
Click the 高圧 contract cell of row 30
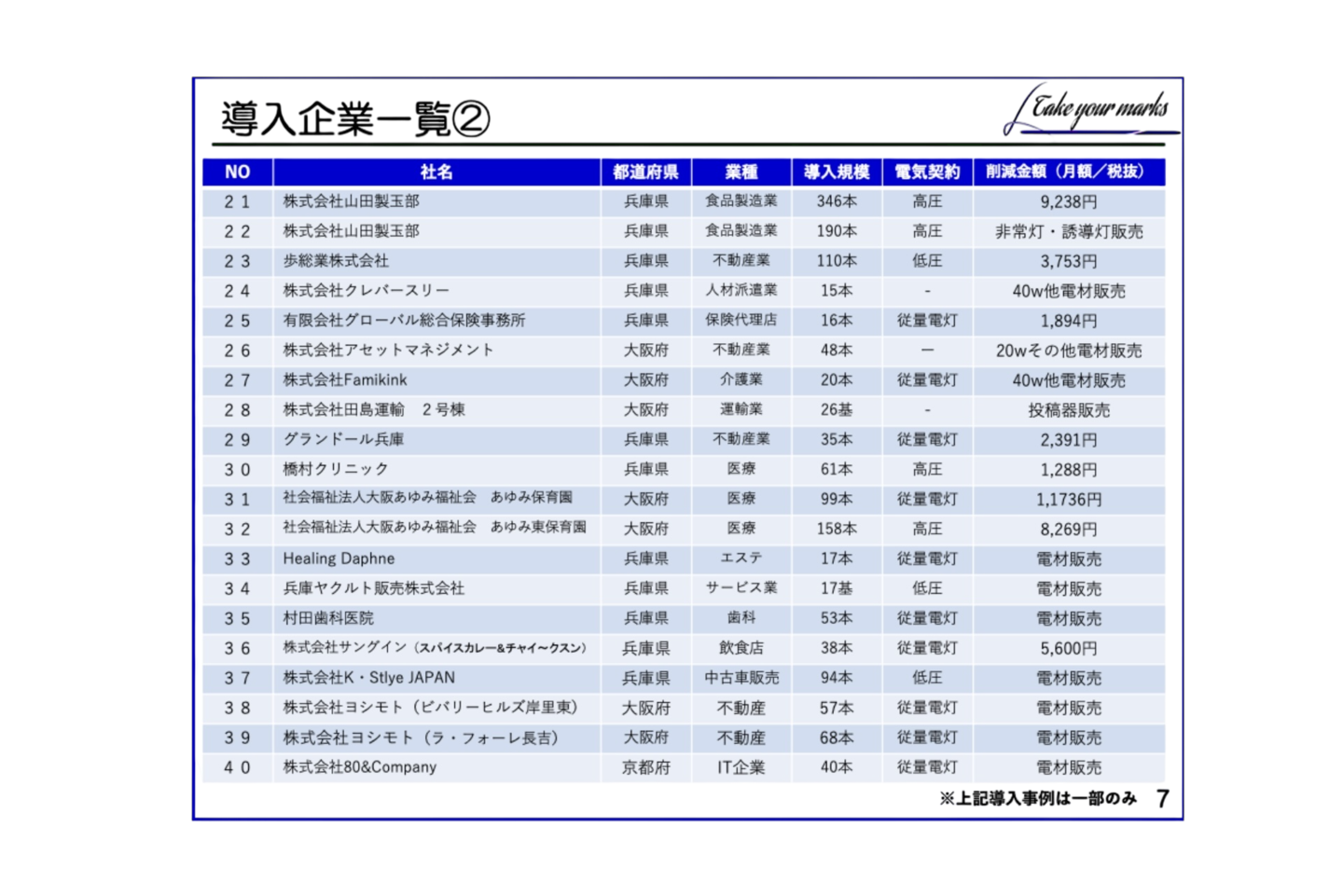927,469
